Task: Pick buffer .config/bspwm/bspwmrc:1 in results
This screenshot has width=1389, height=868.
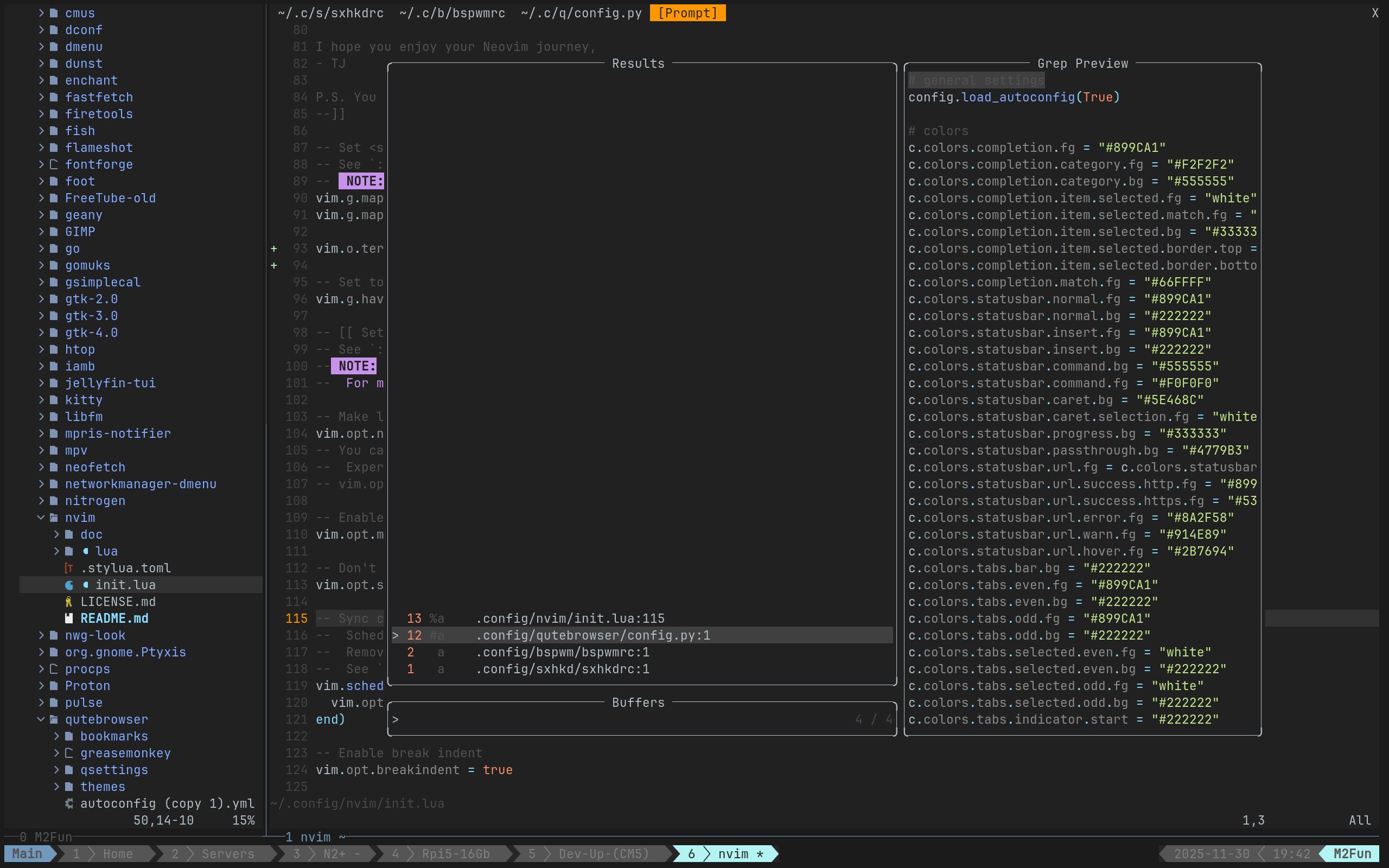Action: coord(562,652)
